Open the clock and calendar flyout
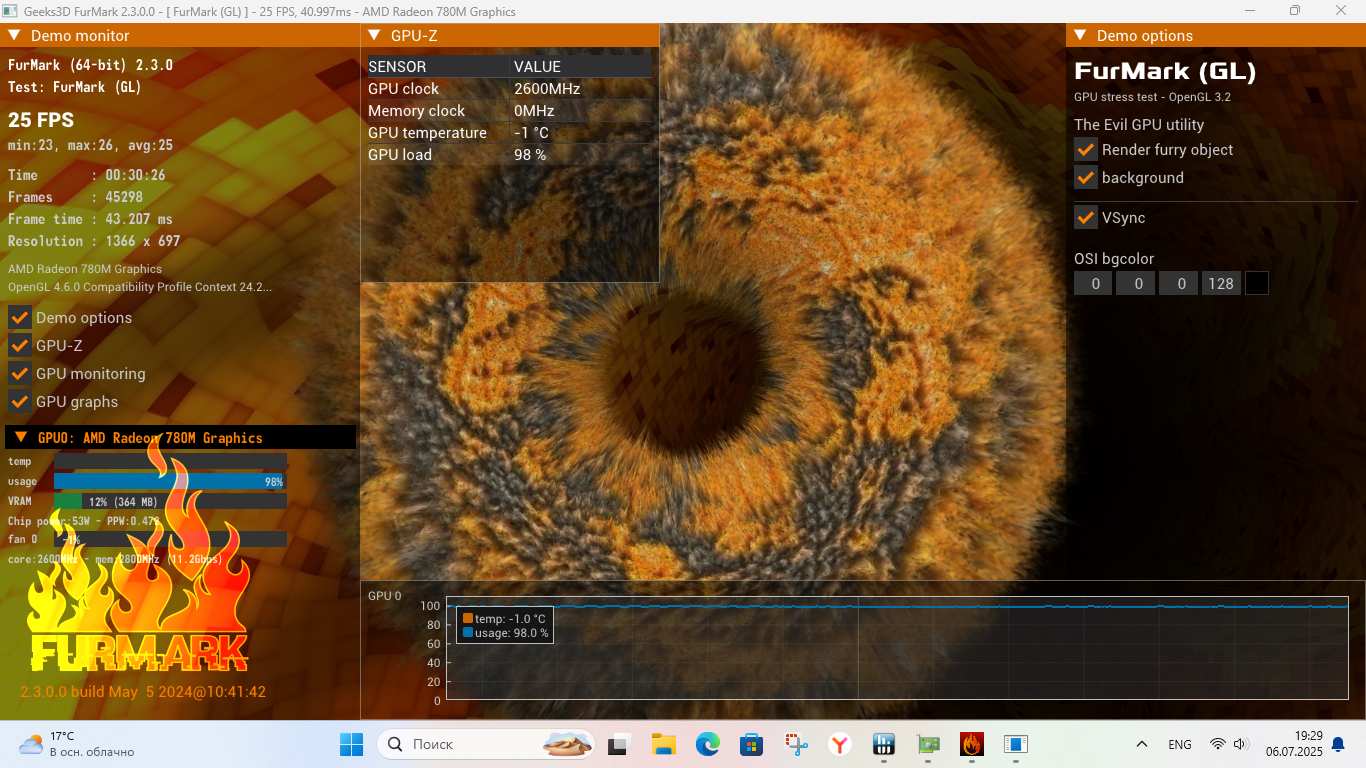 (1294, 744)
